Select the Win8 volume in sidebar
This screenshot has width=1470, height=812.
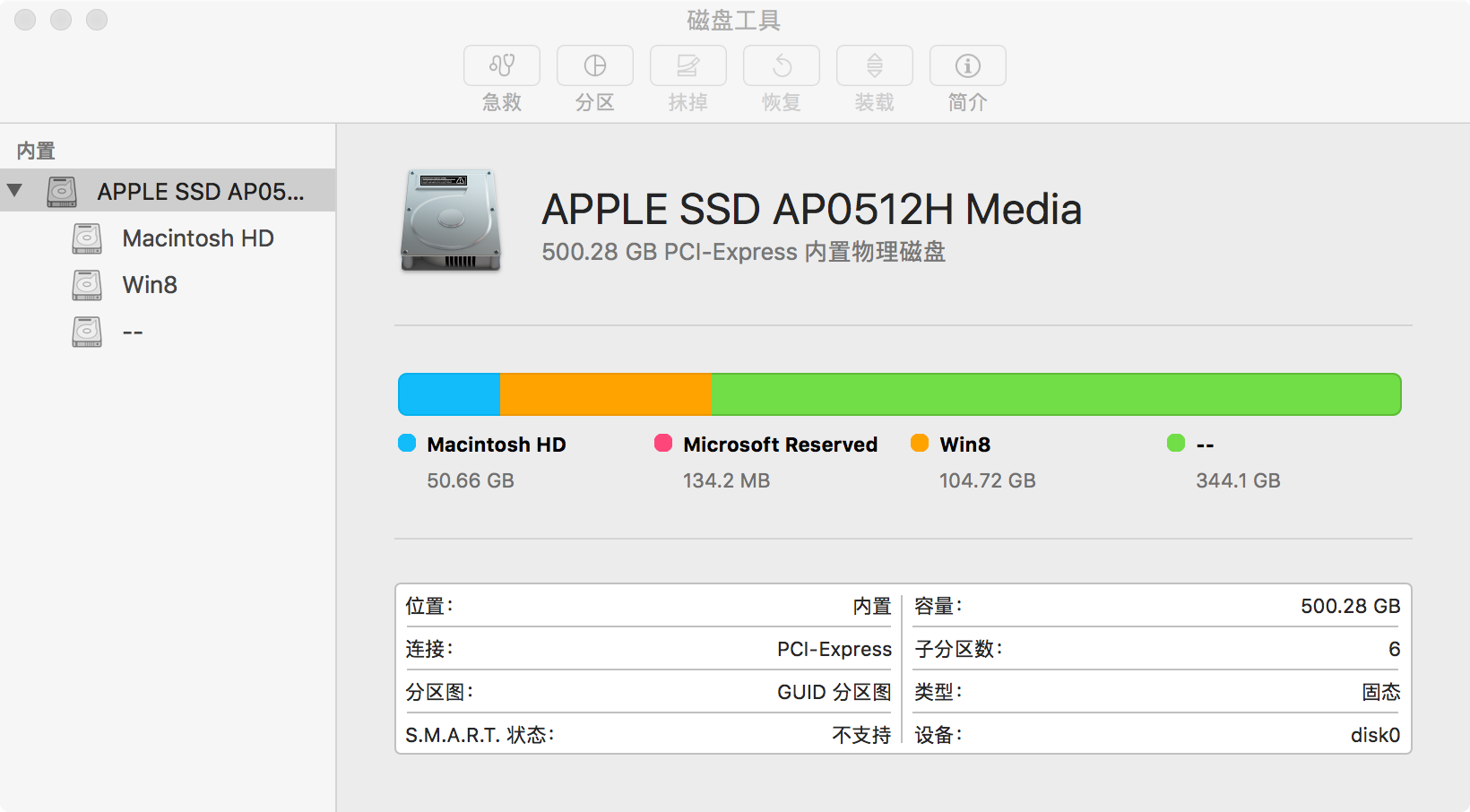tap(150, 285)
